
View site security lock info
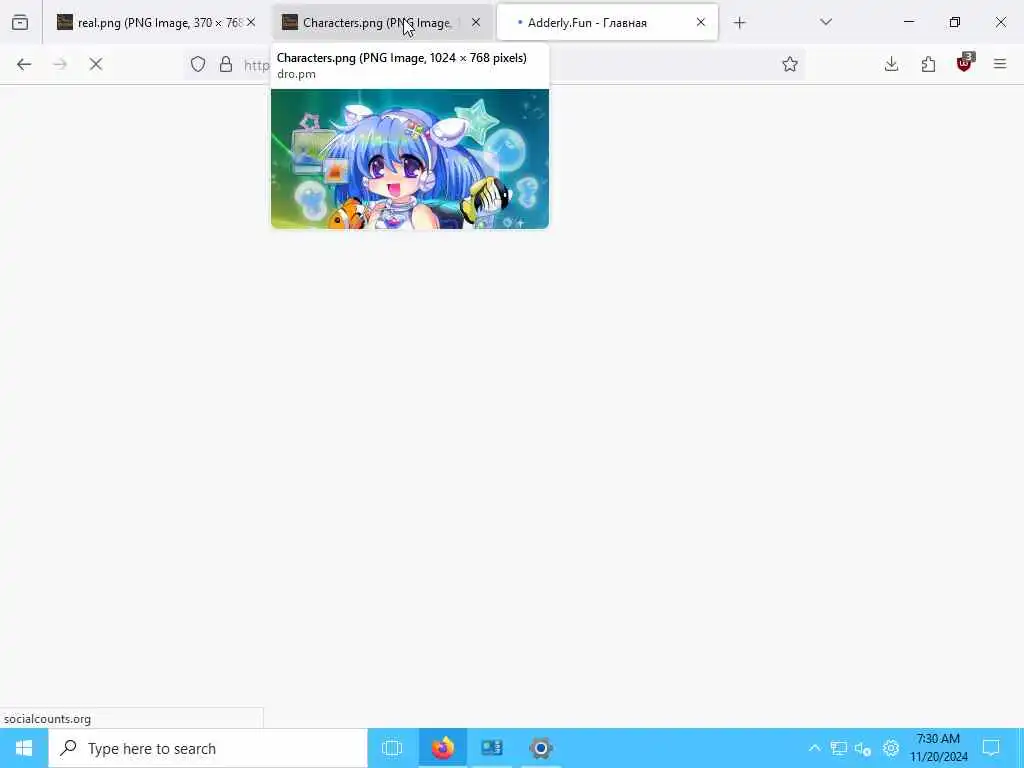coord(226,65)
